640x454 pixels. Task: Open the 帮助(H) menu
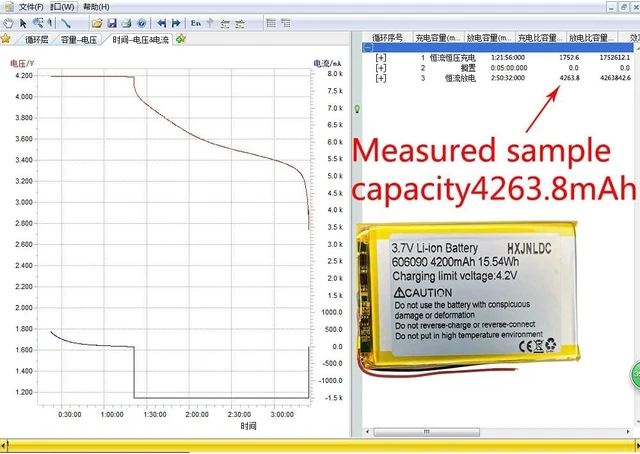click(96, 7)
